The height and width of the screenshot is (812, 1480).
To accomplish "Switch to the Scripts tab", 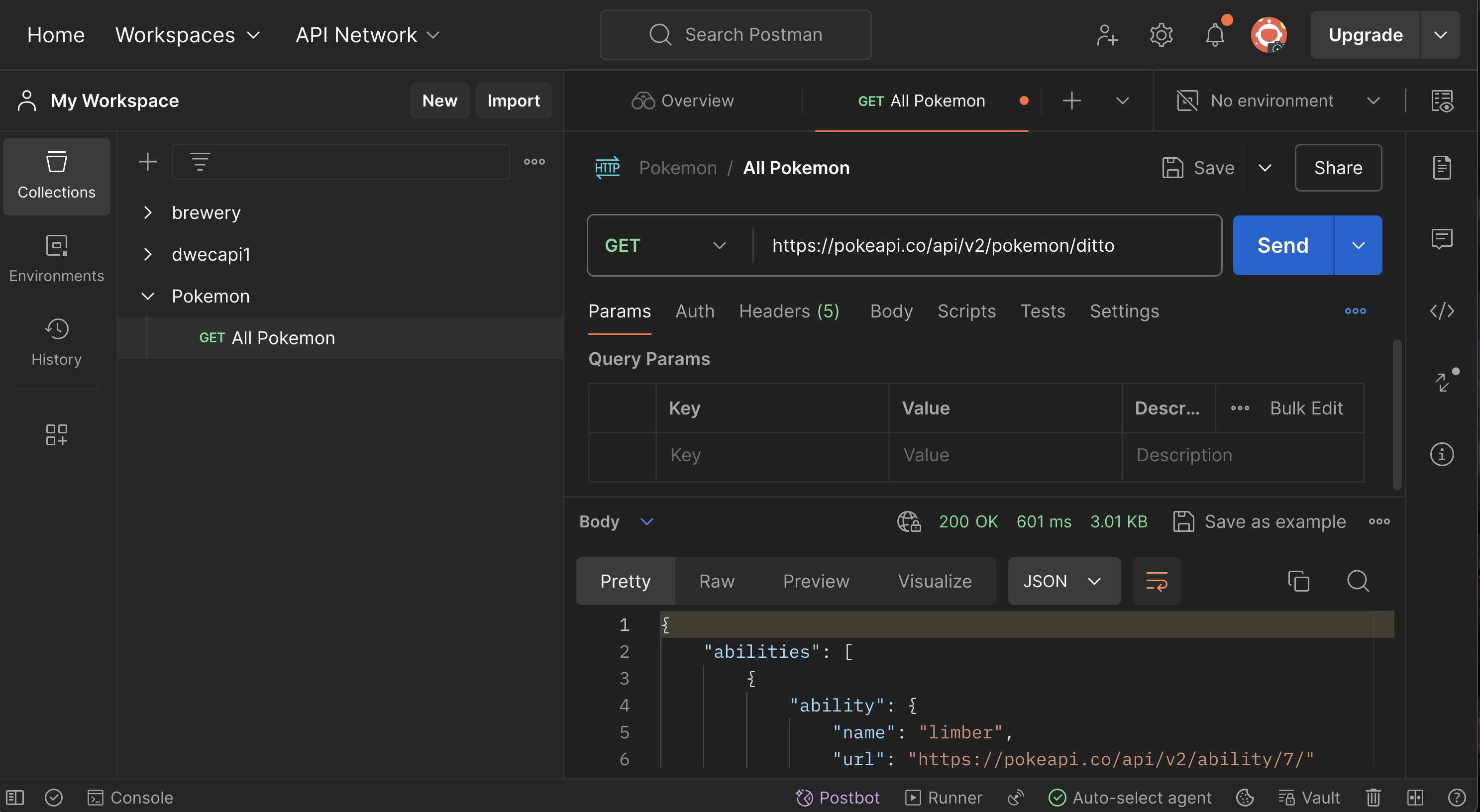I will pyautogui.click(x=966, y=310).
